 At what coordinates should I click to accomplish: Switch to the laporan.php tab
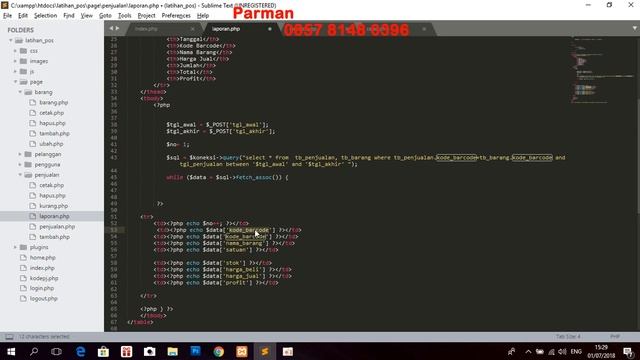pos(226,29)
